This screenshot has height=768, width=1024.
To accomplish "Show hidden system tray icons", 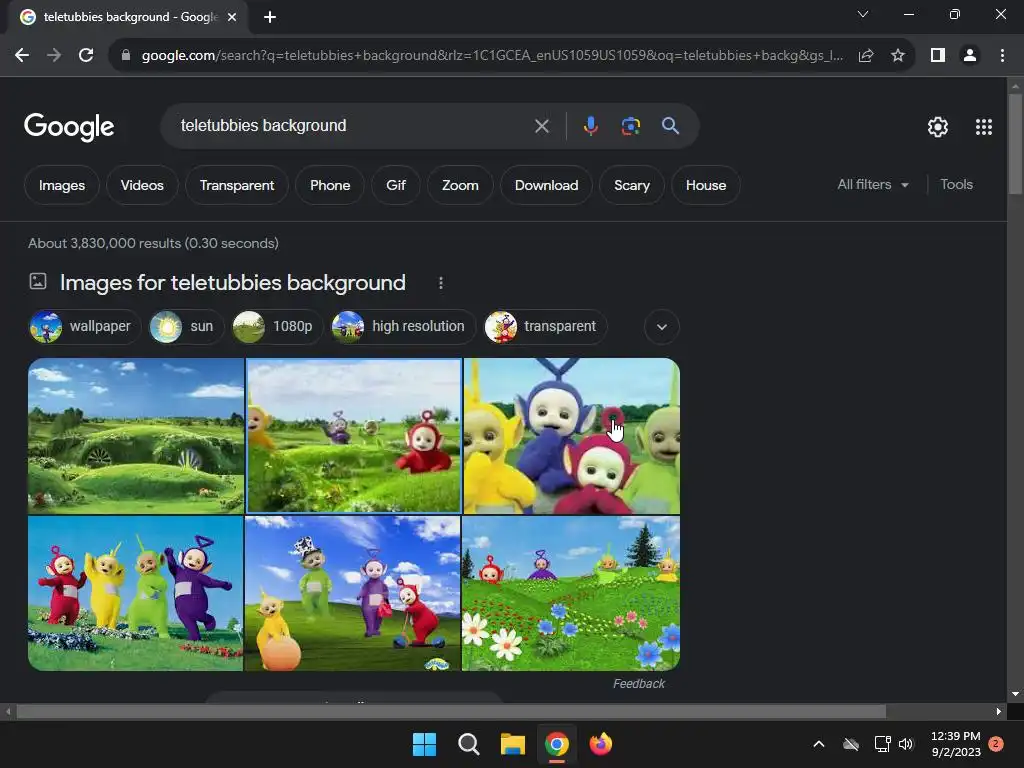I will pyautogui.click(x=818, y=744).
